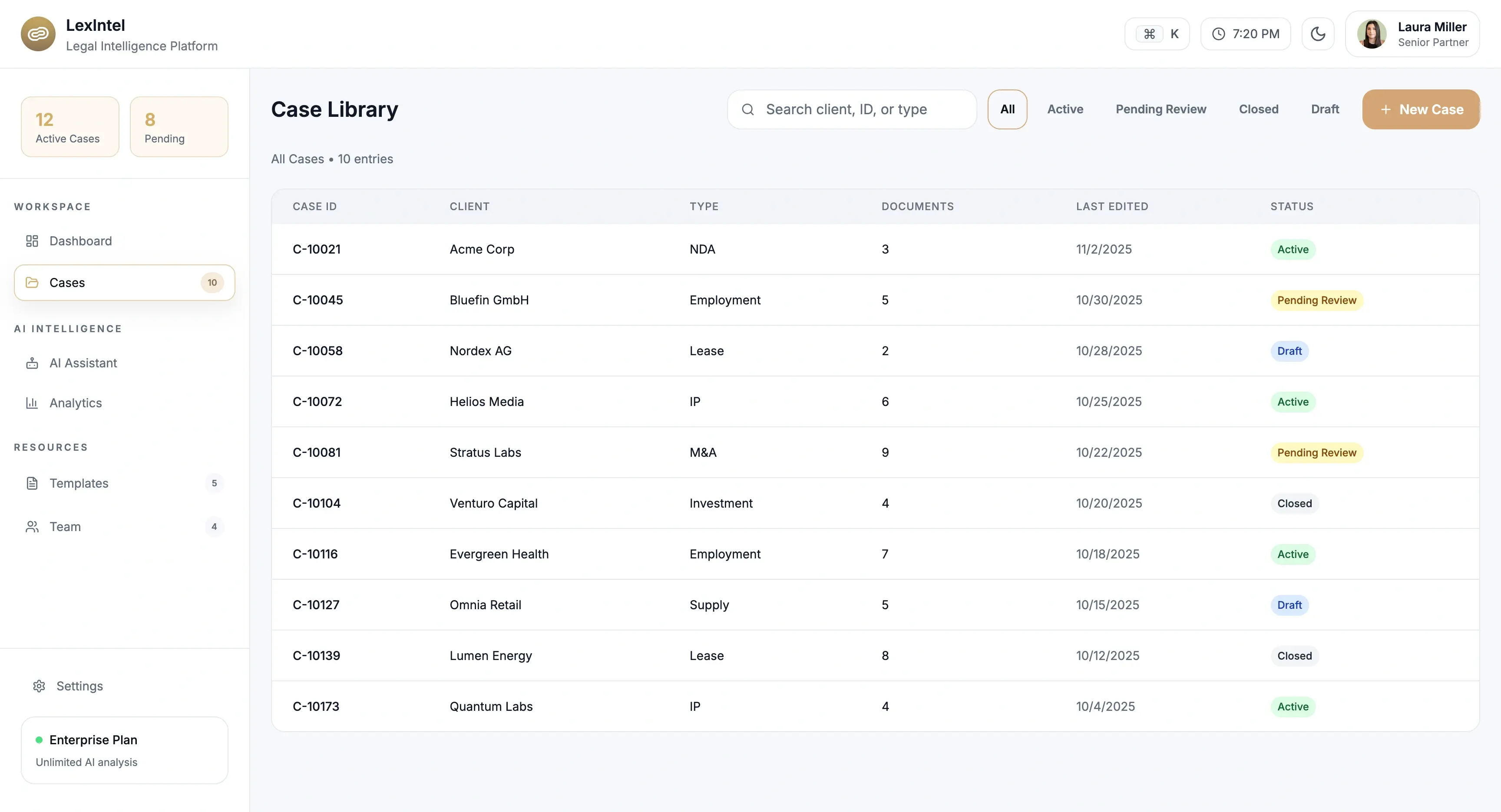This screenshot has width=1501, height=812.
Task: Click the Templates document icon
Action: (x=32, y=483)
